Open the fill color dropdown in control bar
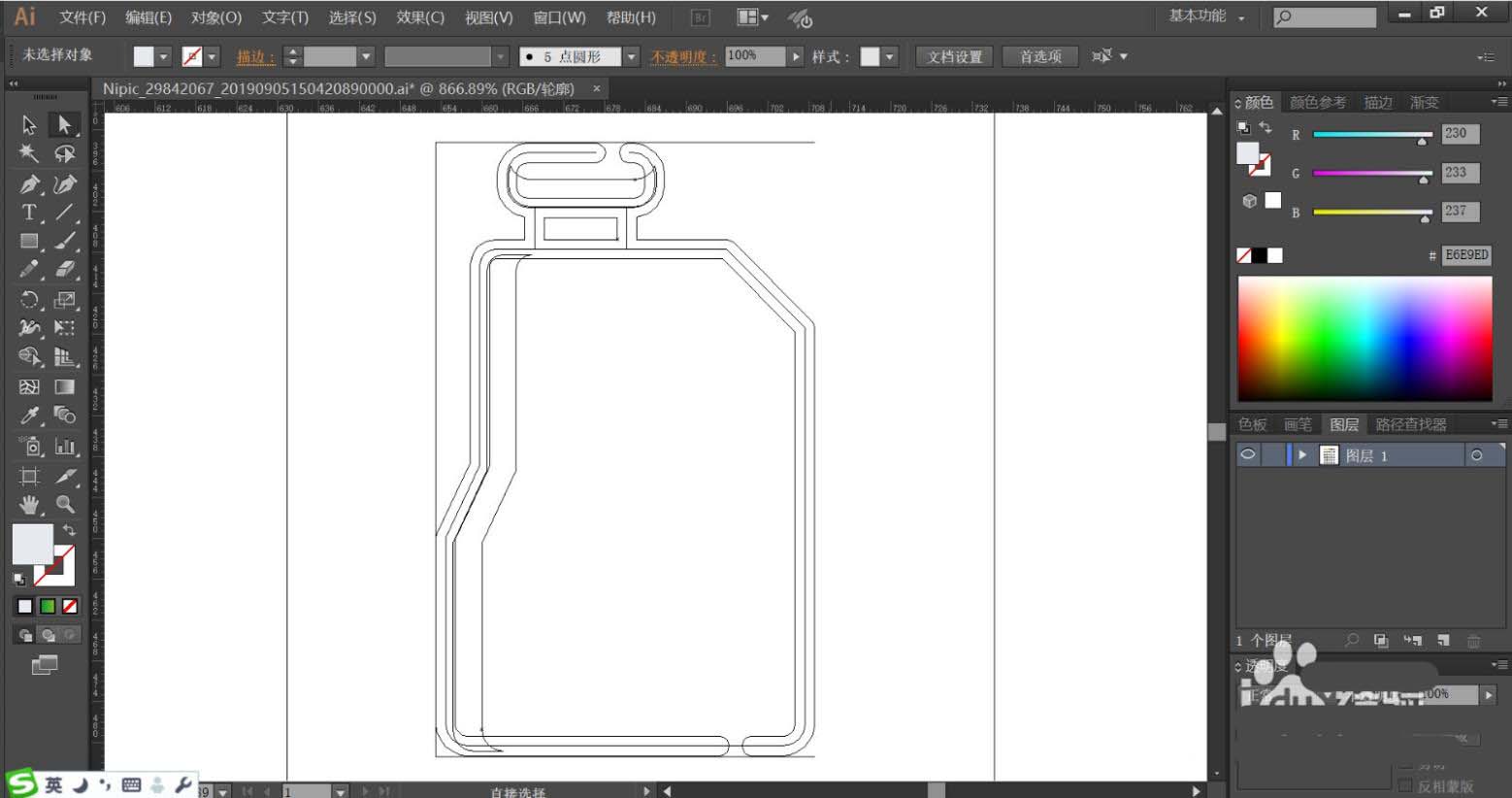Screen dimensions: 1512x798 pyautogui.click(x=163, y=56)
